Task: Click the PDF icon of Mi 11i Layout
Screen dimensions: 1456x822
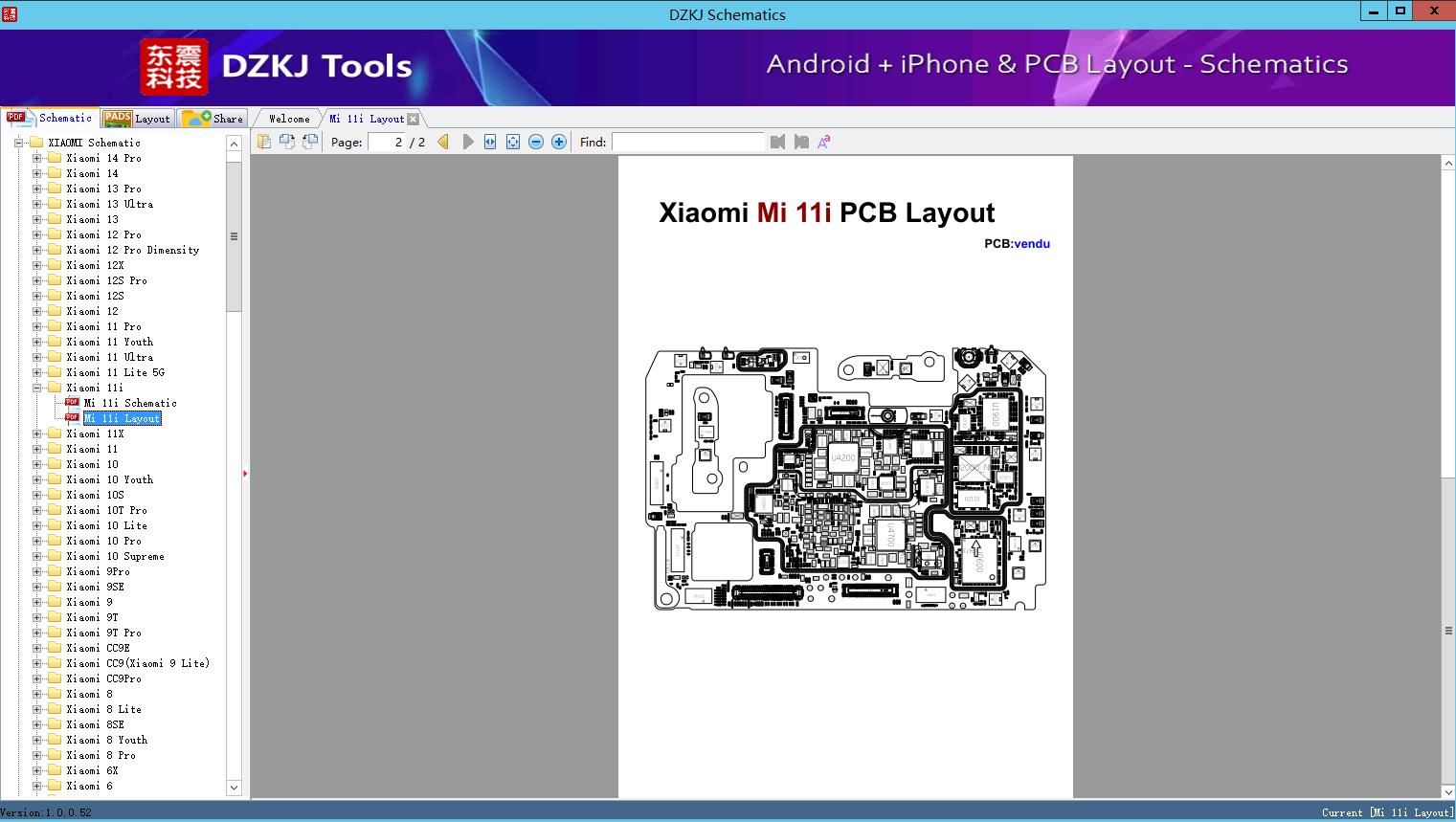Action: point(72,418)
